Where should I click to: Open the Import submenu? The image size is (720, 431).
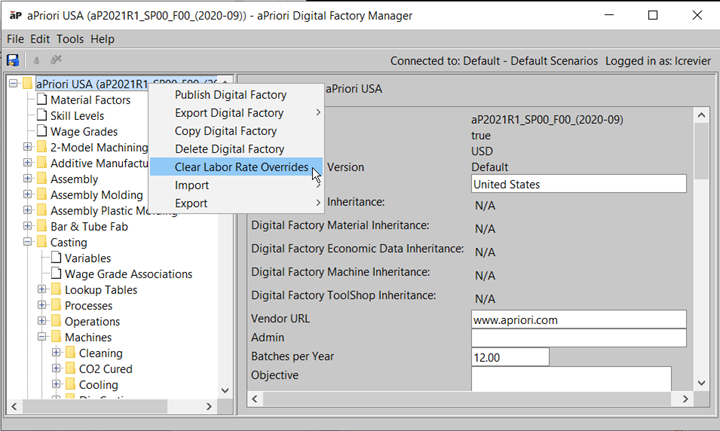tap(236, 185)
